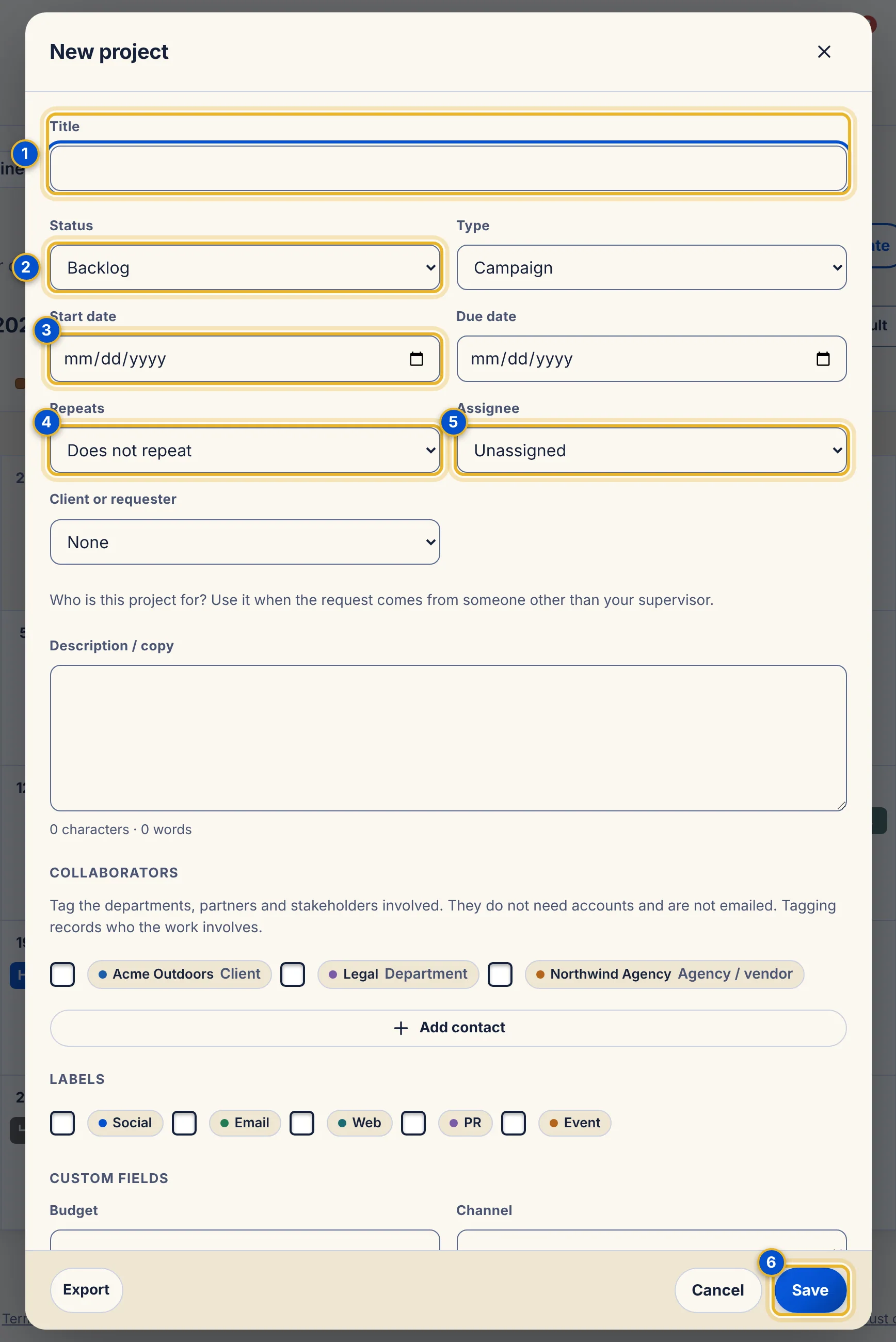Click the Due date mm/dd/yyyy field
The width and height of the screenshot is (896, 1342).
(x=651, y=359)
